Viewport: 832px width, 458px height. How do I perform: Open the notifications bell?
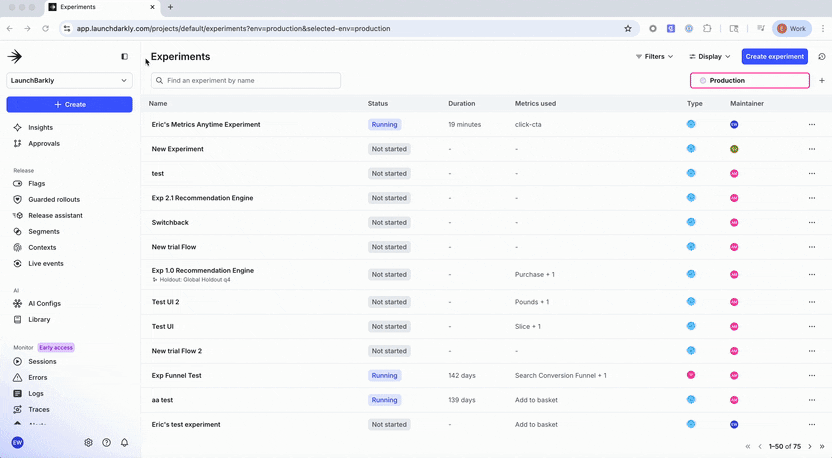[x=124, y=442]
